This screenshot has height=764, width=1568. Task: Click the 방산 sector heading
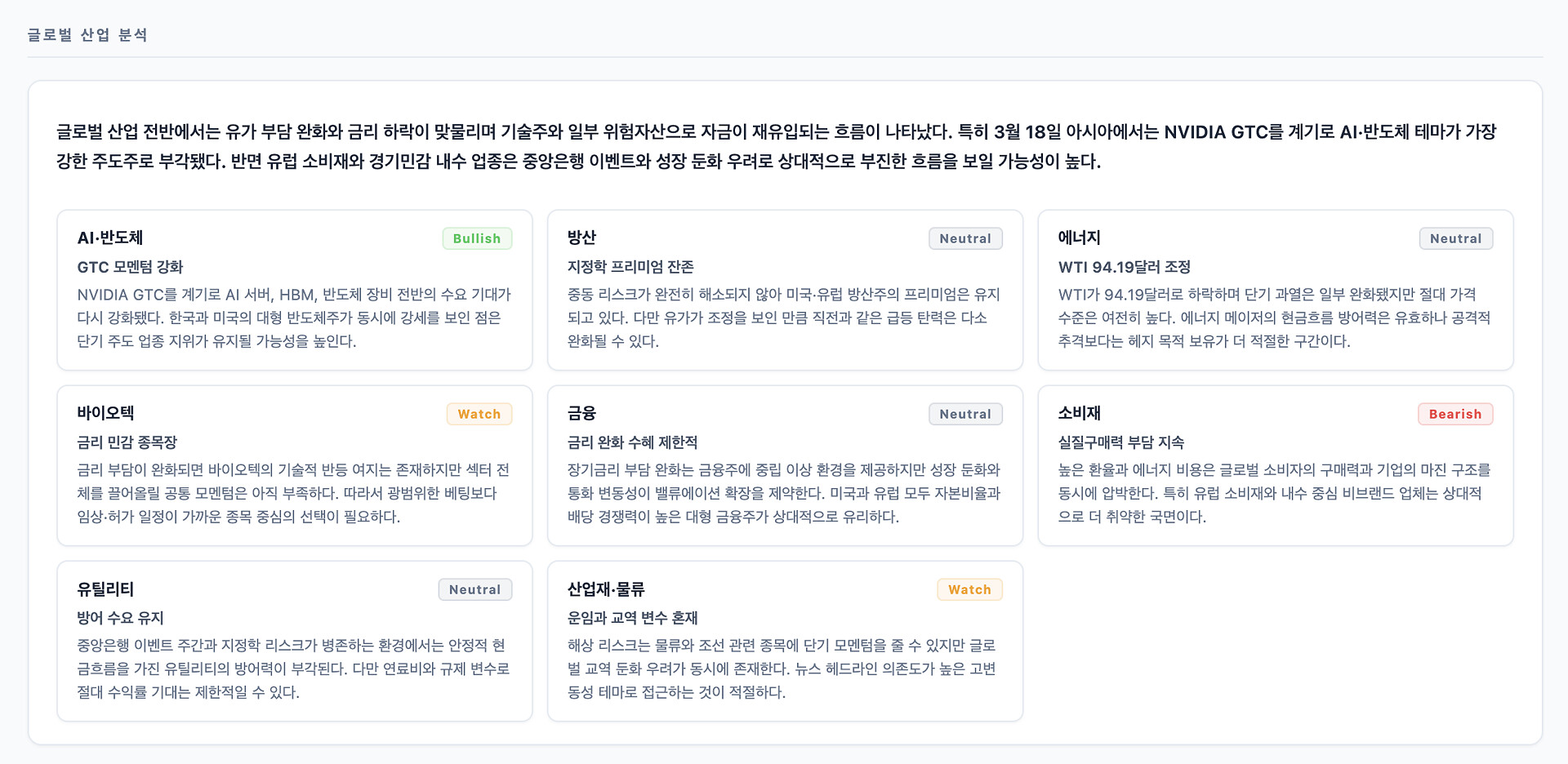pos(581,238)
